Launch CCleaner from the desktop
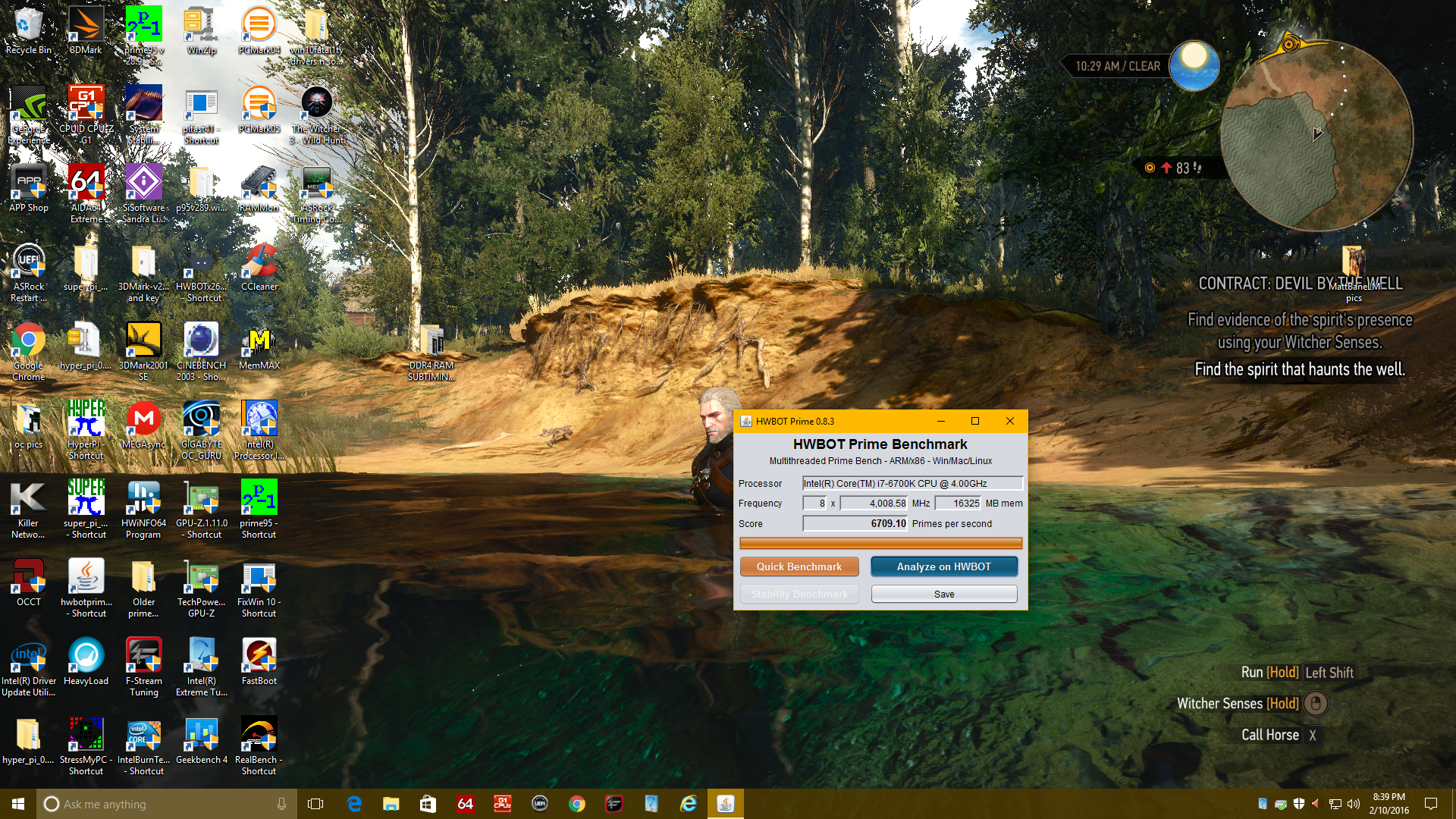 [x=259, y=267]
